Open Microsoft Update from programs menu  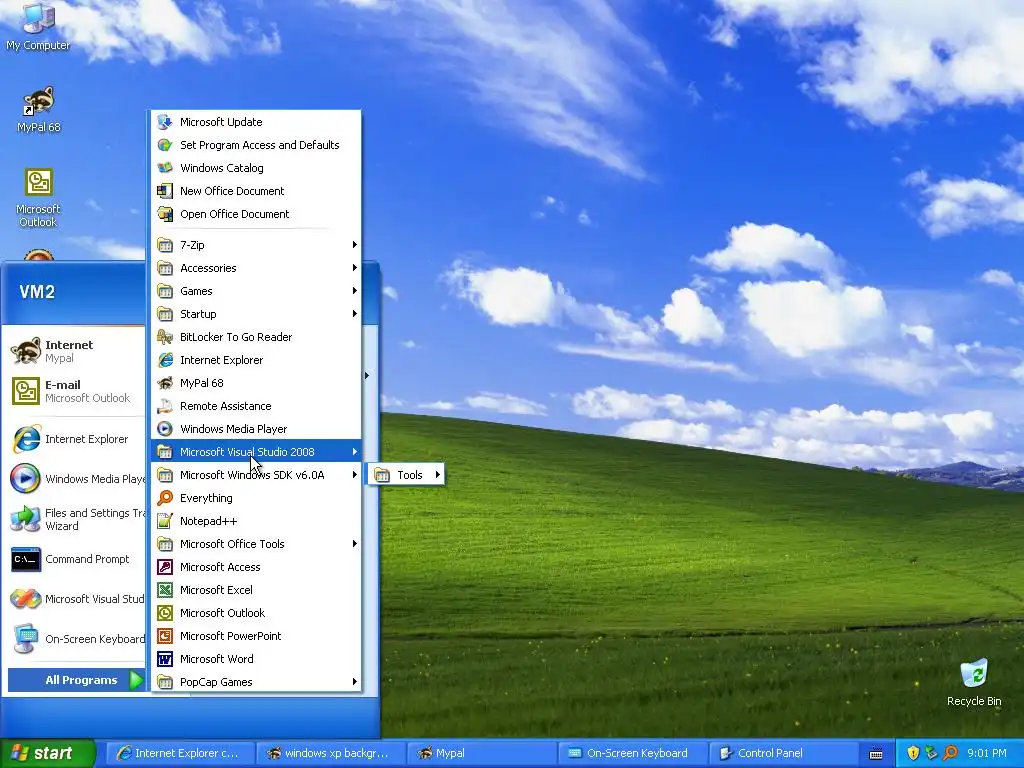(x=256, y=122)
